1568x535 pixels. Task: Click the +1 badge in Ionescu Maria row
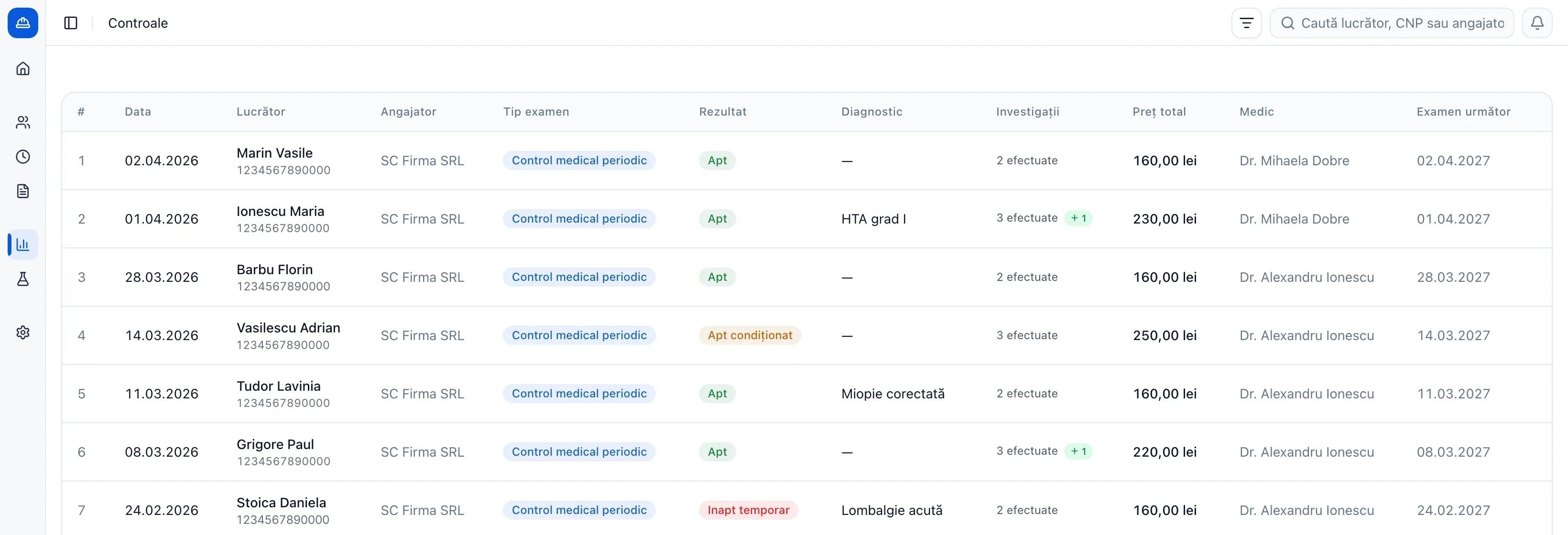point(1078,218)
